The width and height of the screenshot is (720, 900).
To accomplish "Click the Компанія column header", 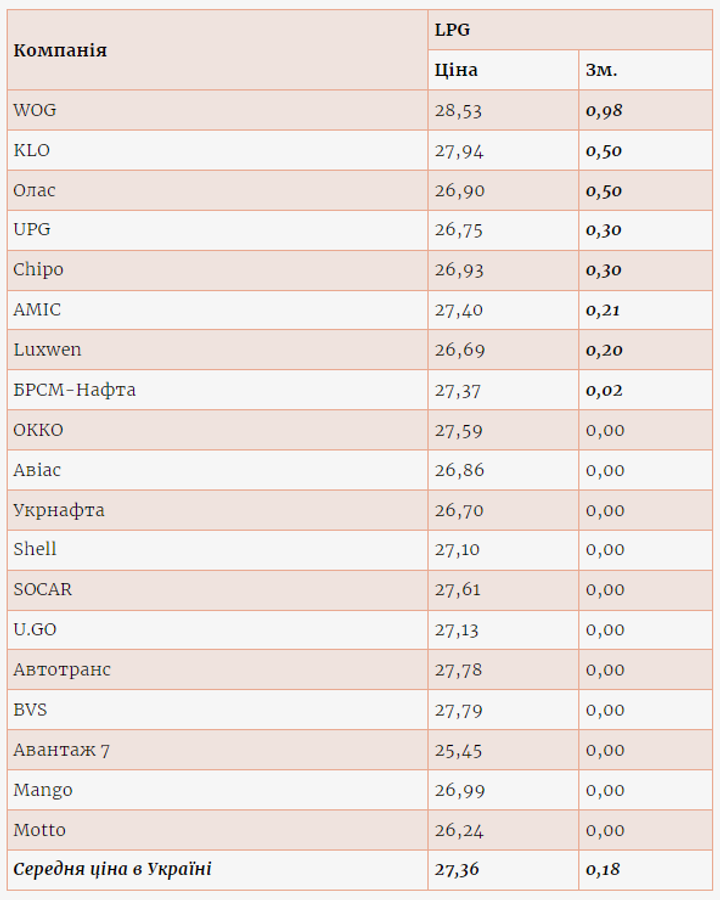I will (x=60, y=50).
